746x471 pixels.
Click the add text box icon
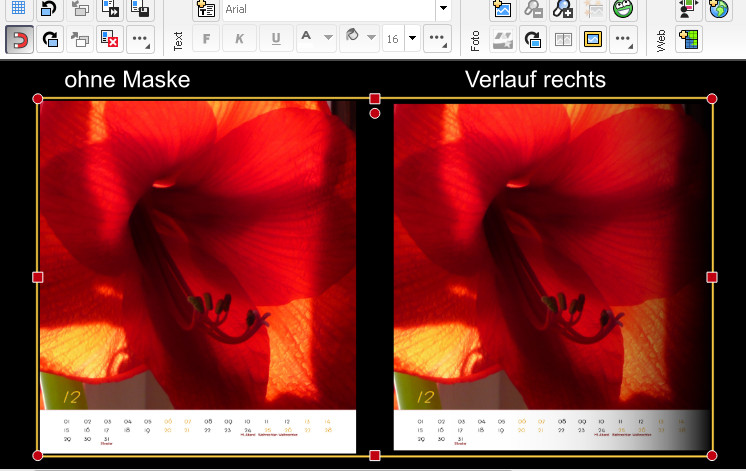point(206,9)
